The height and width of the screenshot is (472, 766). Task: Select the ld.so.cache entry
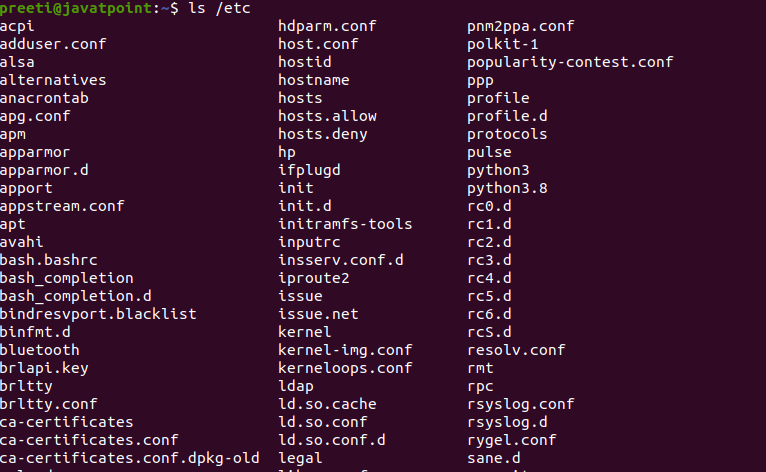[x=327, y=404]
